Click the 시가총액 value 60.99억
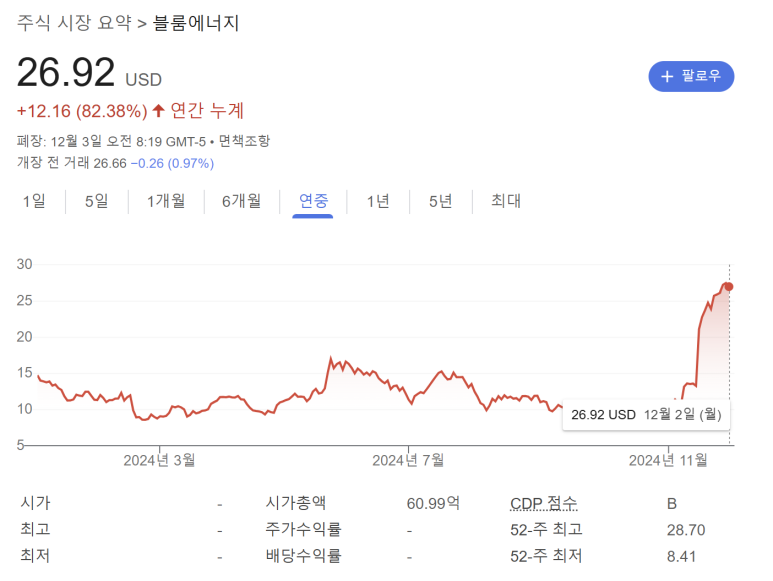This screenshot has width=773, height=581. click(433, 503)
